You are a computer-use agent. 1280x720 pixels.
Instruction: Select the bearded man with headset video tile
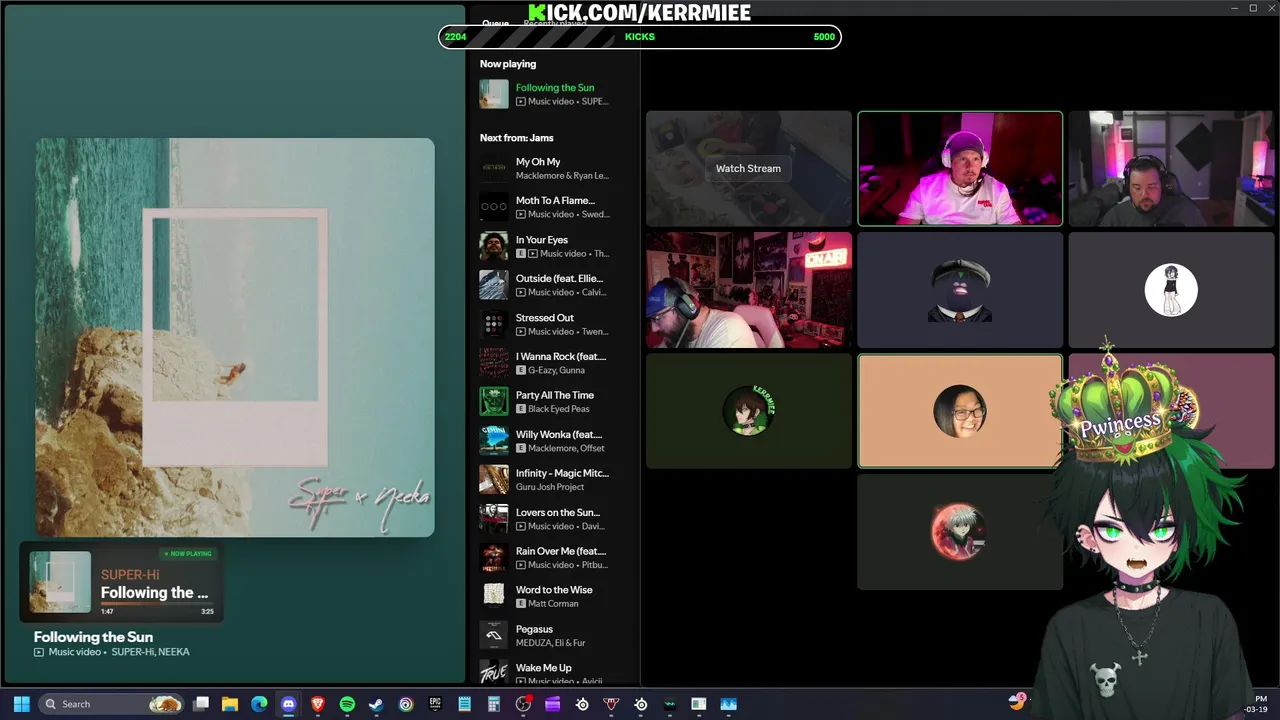[1171, 168]
